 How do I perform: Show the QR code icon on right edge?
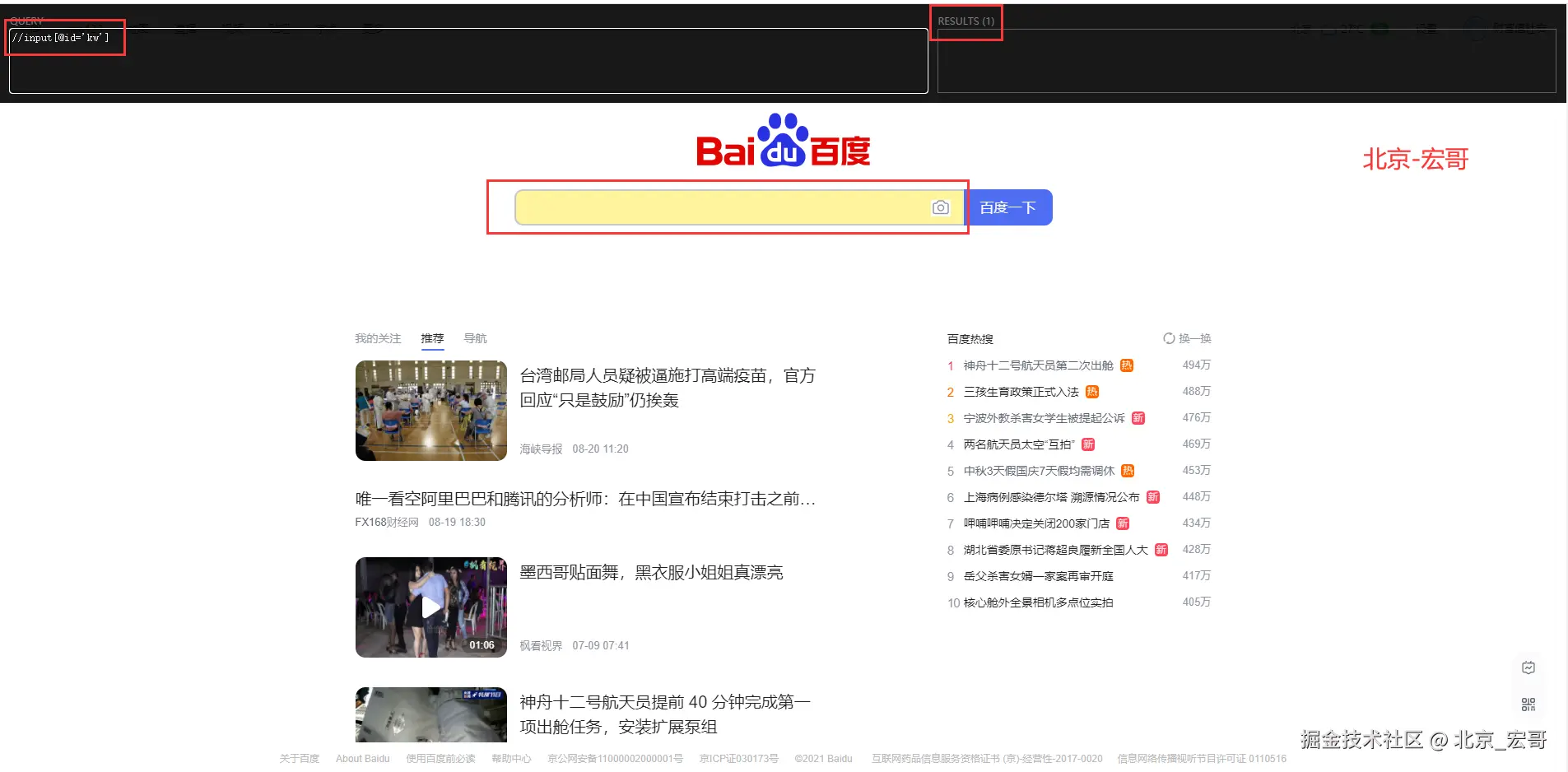[x=1528, y=704]
